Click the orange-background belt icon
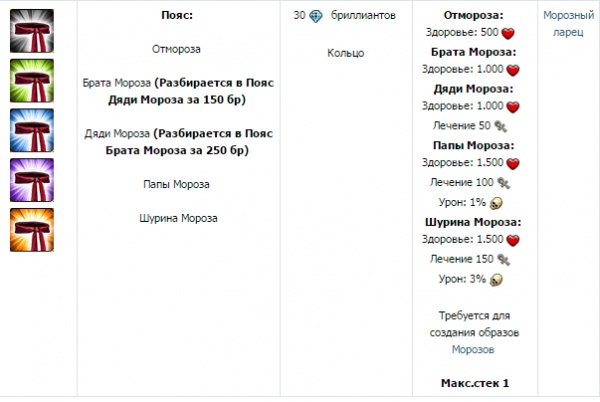 pos(33,229)
